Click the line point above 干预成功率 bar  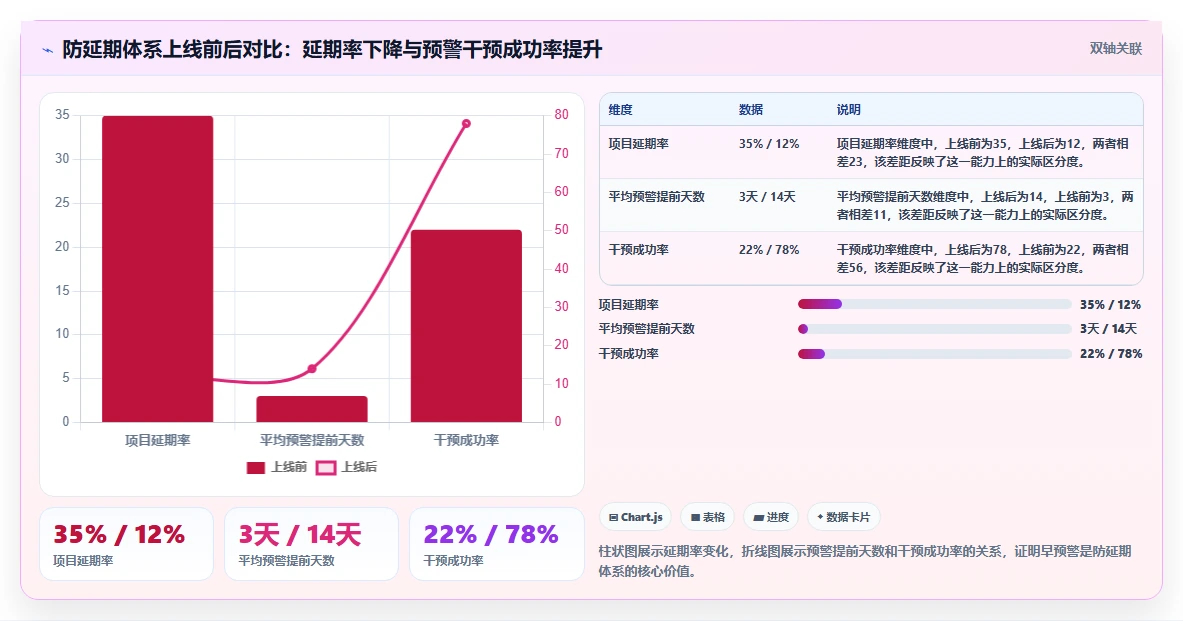click(466, 123)
